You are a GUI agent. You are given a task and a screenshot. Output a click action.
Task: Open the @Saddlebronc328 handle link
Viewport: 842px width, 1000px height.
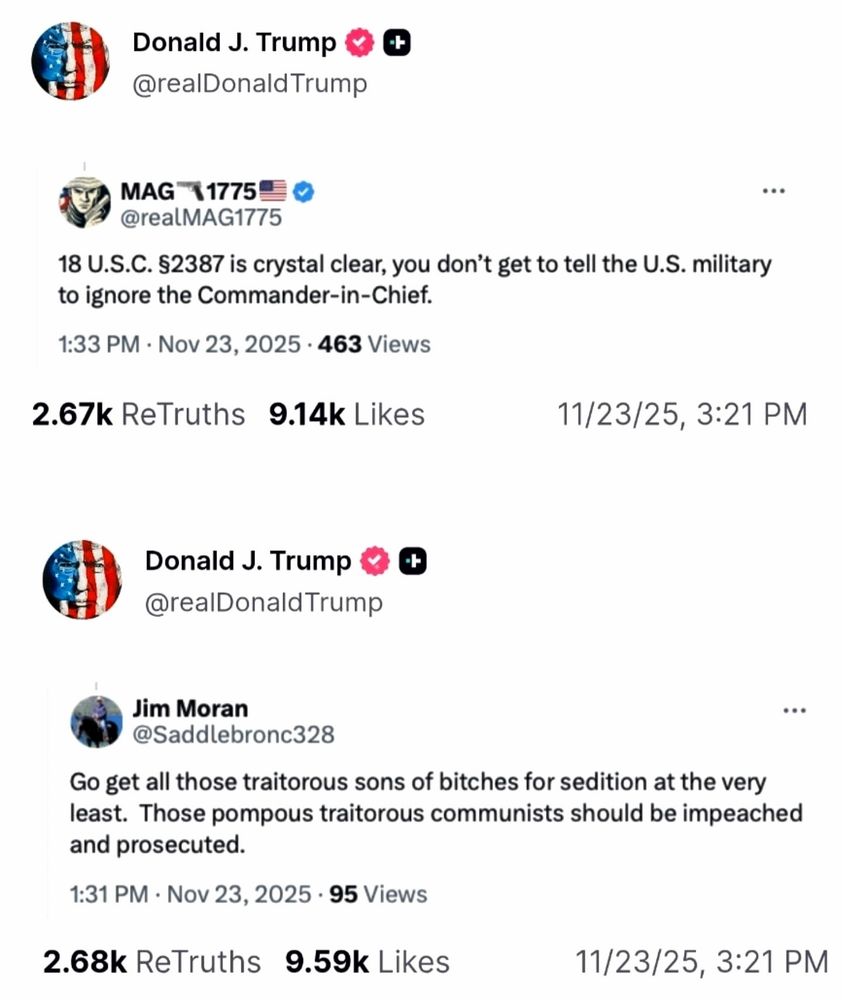[233, 735]
